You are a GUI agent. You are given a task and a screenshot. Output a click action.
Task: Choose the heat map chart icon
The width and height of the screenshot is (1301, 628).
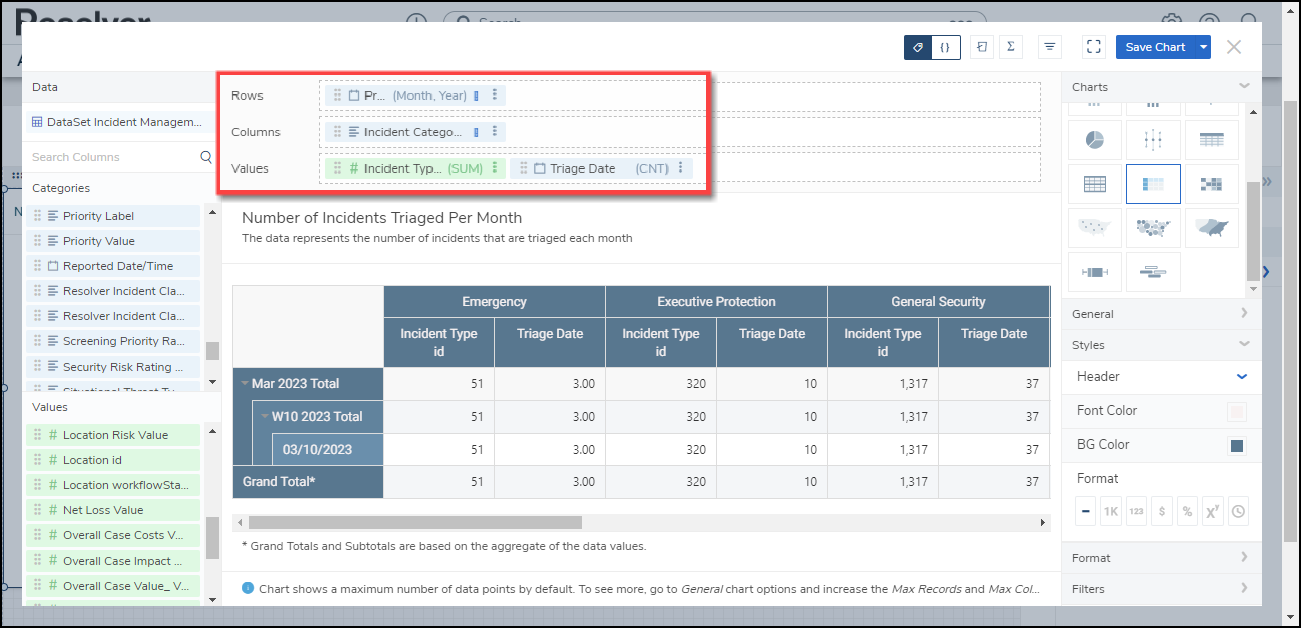point(1211,184)
